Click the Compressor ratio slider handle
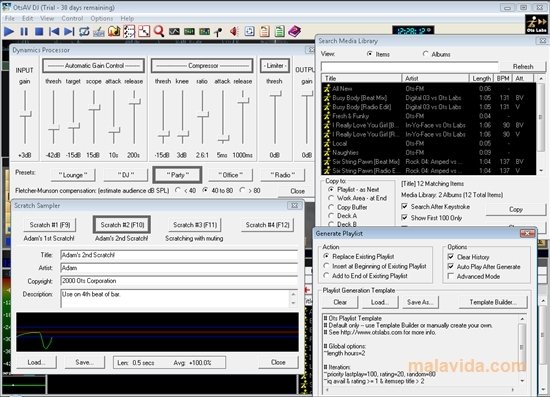550x397 pixels. (x=202, y=114)
